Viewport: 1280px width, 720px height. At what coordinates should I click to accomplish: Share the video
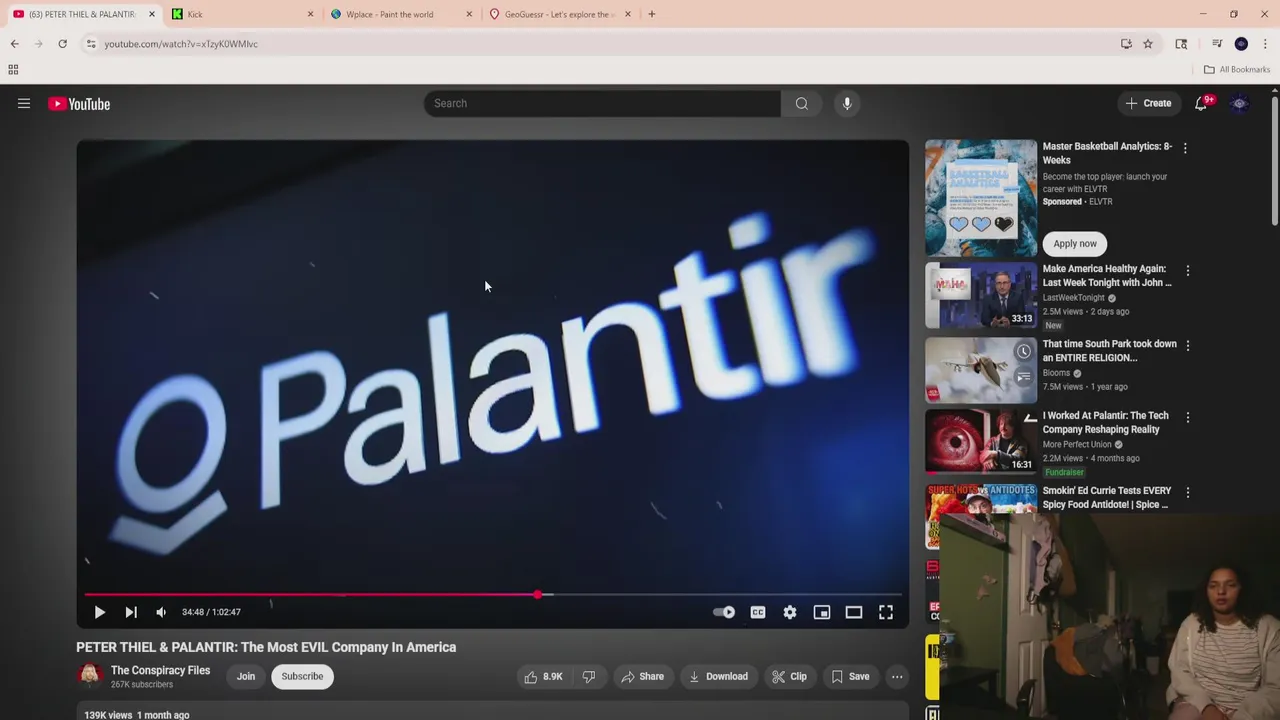pos(642,677)
